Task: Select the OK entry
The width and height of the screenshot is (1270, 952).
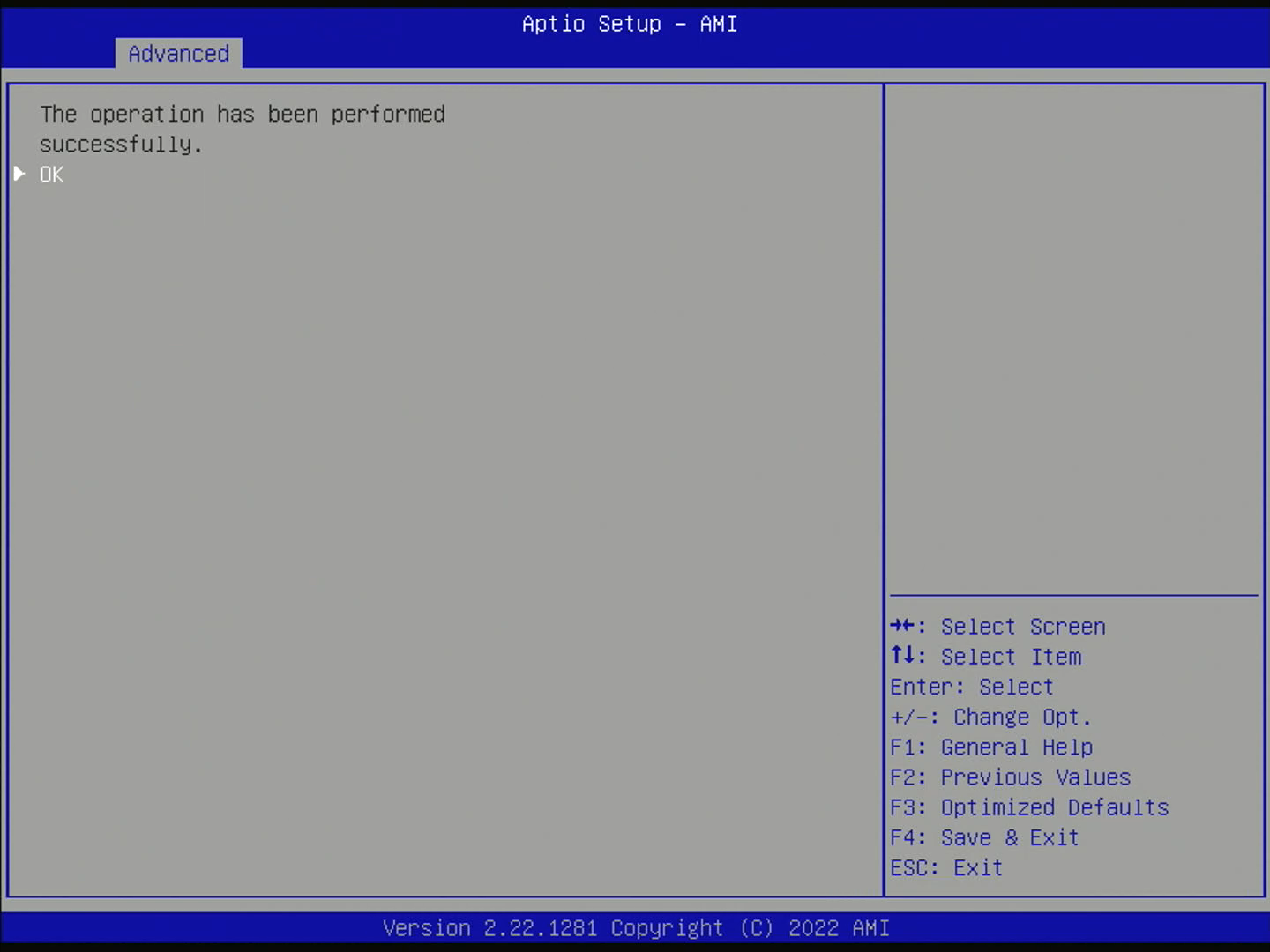Action: click(x=52, y=175)
